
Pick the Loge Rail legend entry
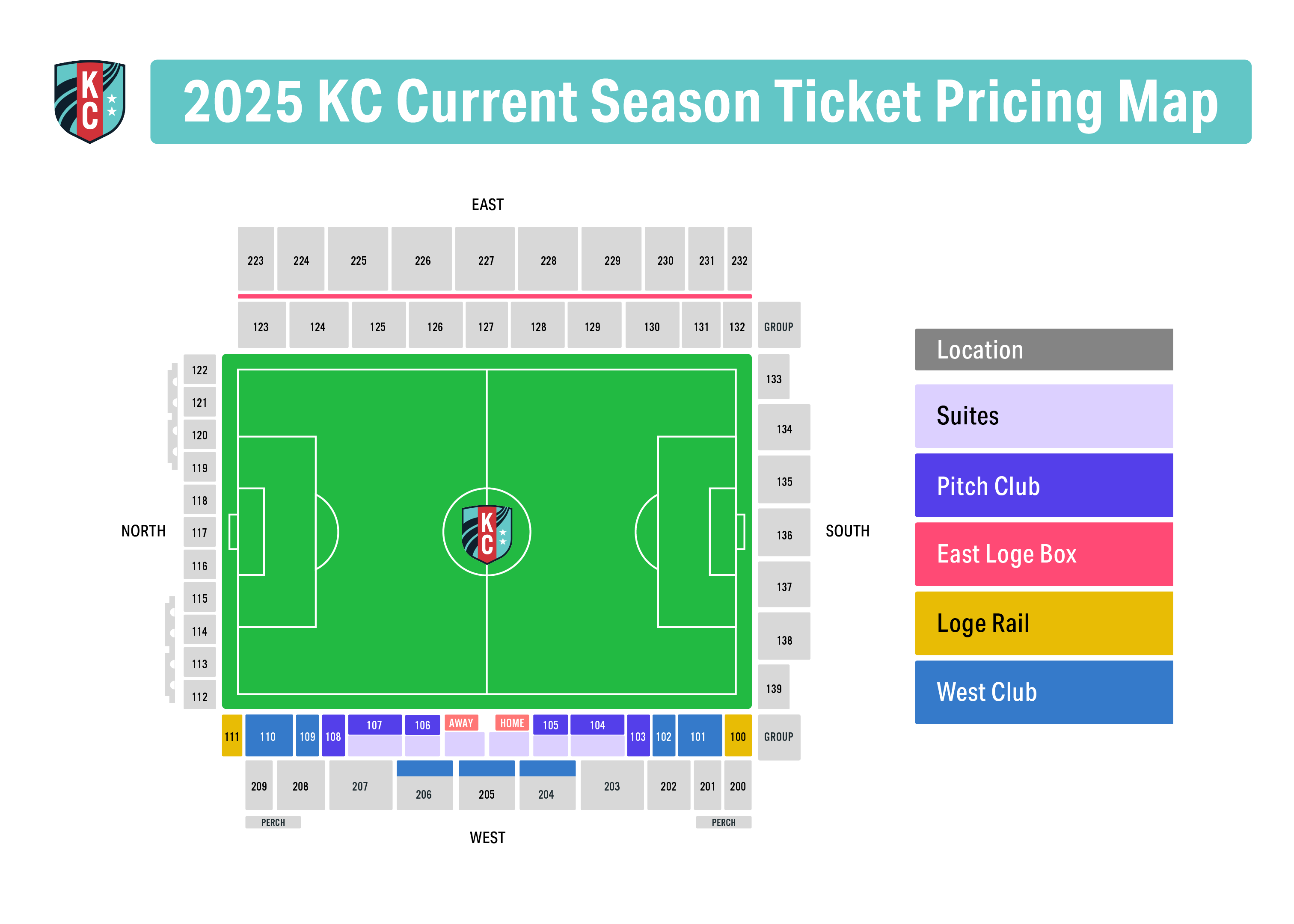tap(1043, 623)
